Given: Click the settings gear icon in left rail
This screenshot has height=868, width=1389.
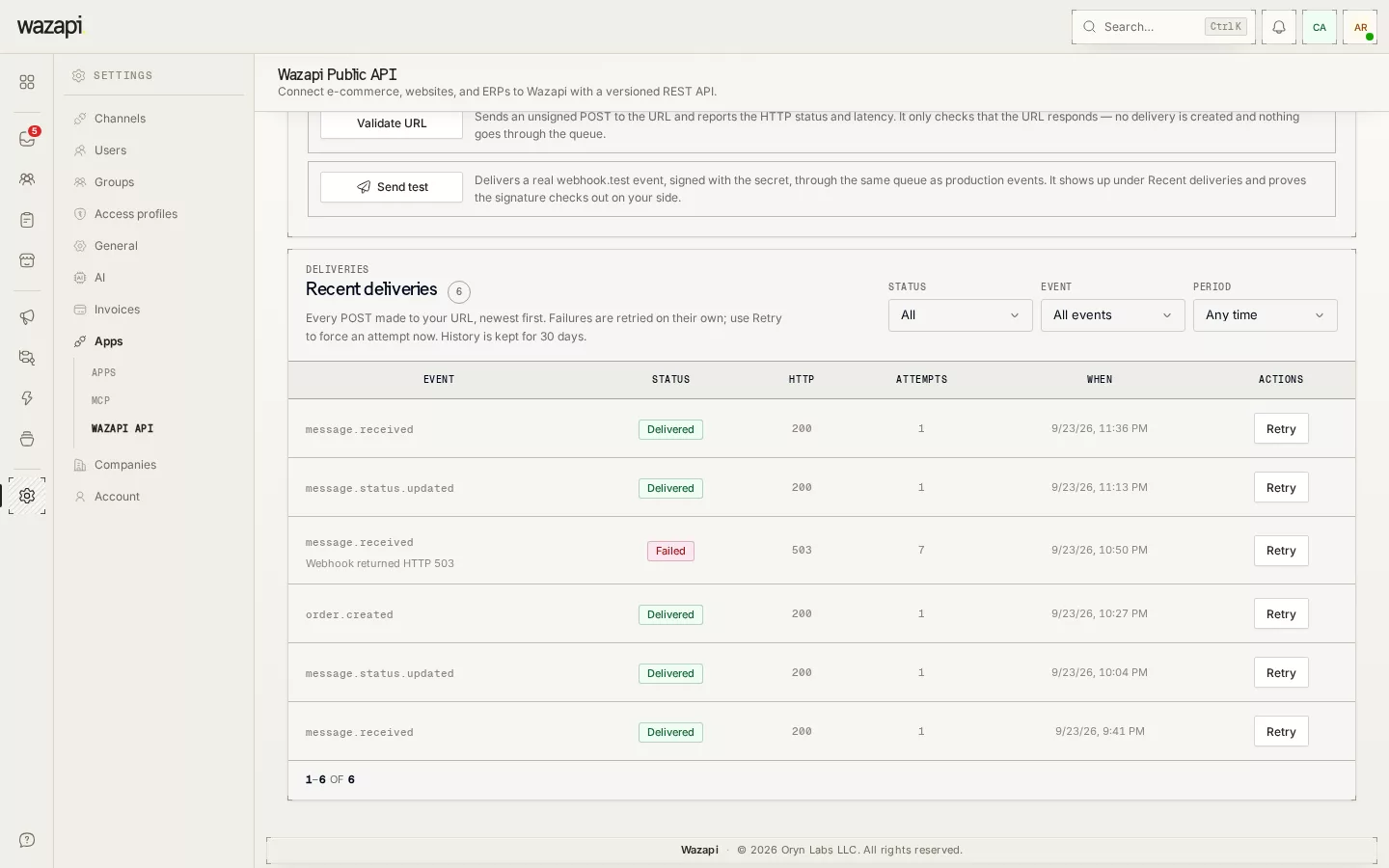Looking at the screenshot, I should pos(27,496).
